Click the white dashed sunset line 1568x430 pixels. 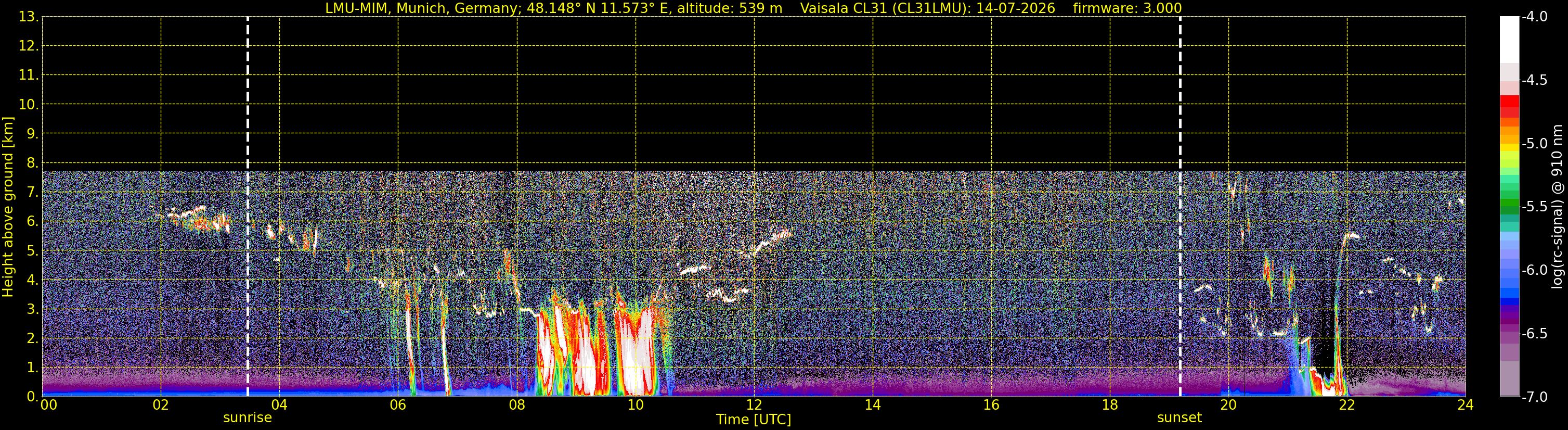tap(1180, 207)
